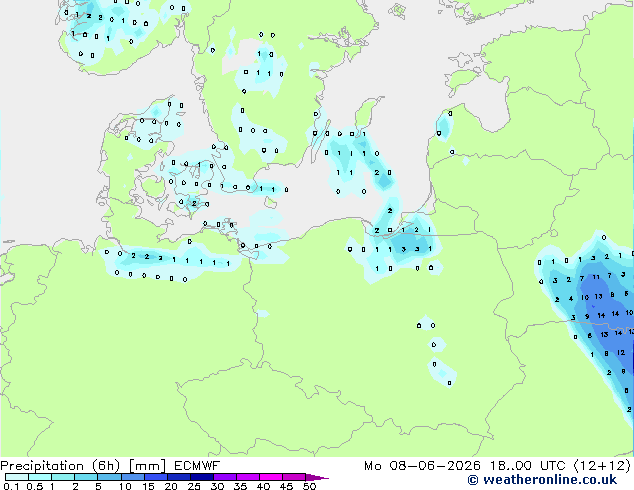Click the legend value '0.5'
This screenshot has height=490, width=634.
35,486
